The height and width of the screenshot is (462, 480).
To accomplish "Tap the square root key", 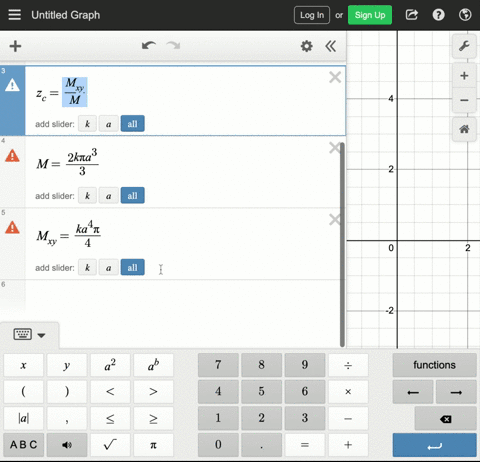I will (x=110, y=445).
